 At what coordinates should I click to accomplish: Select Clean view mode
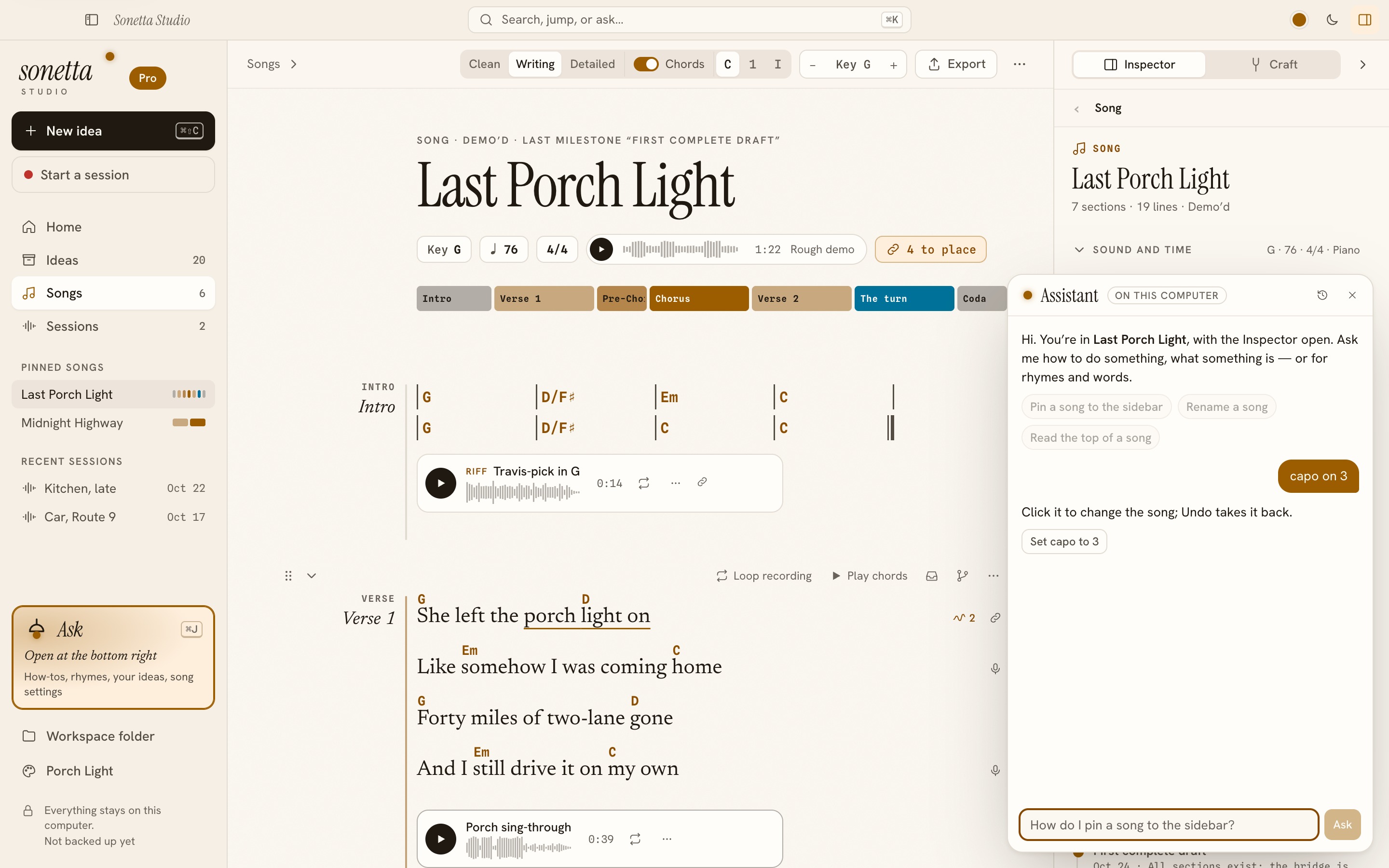pos(484,64)
